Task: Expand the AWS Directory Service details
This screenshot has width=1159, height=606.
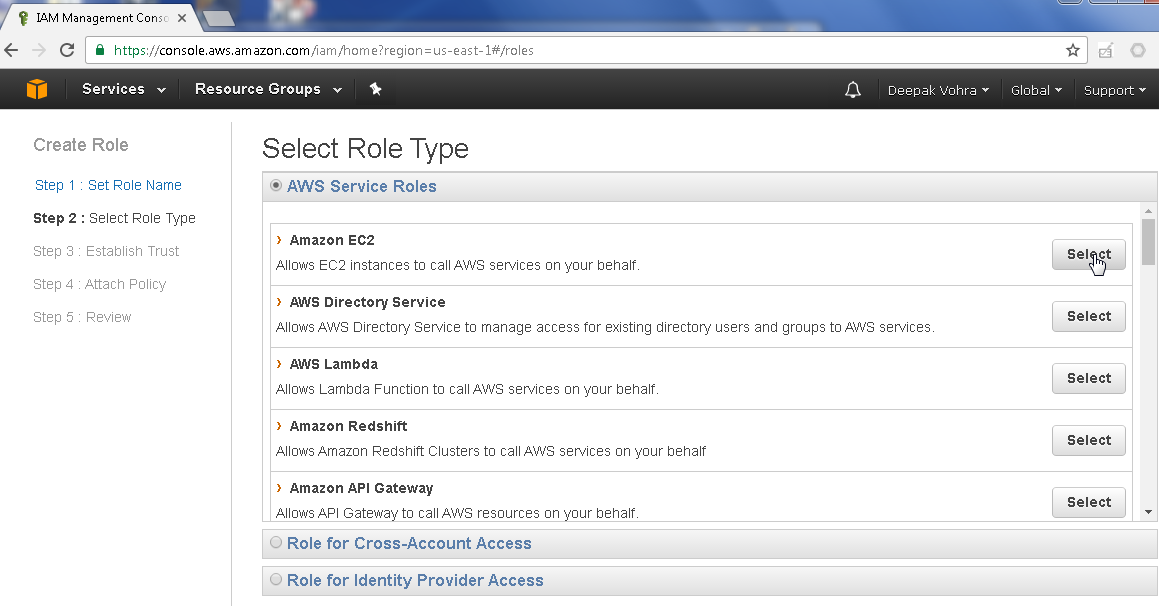Action: click(x=279, y=302)
